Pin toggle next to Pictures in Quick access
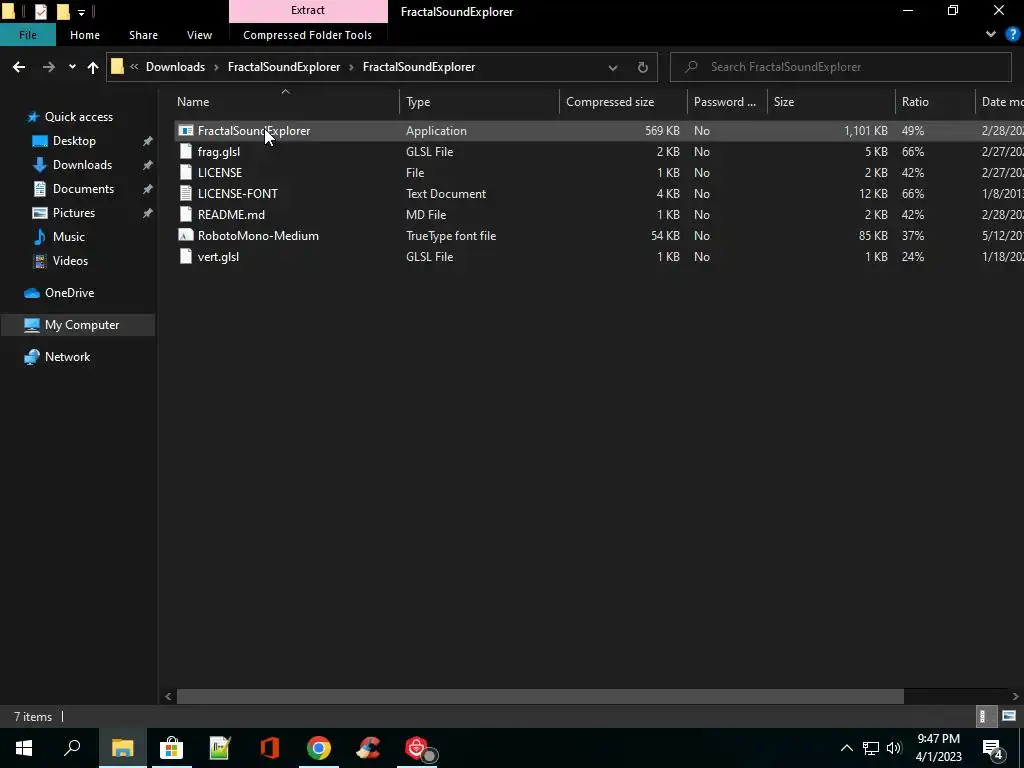1024x768 pixels. [148, 213]
